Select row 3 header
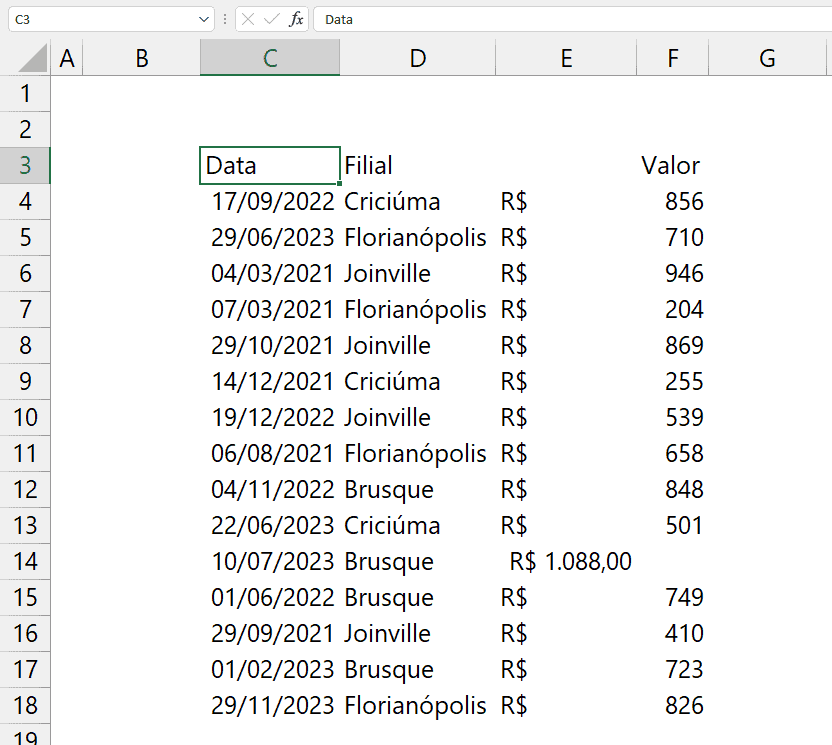 tap(25, 166)
